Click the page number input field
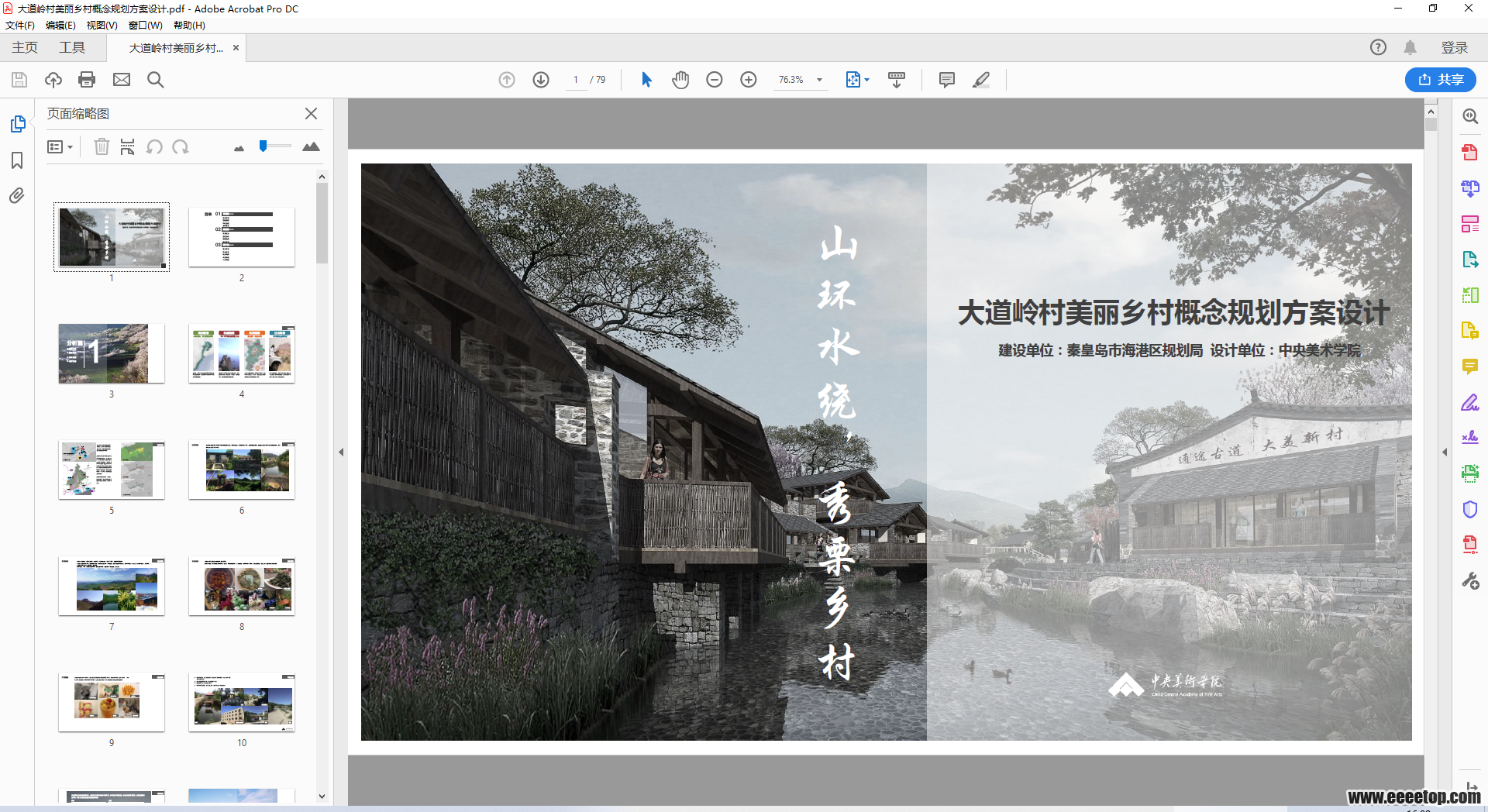 tap(577, 80)
